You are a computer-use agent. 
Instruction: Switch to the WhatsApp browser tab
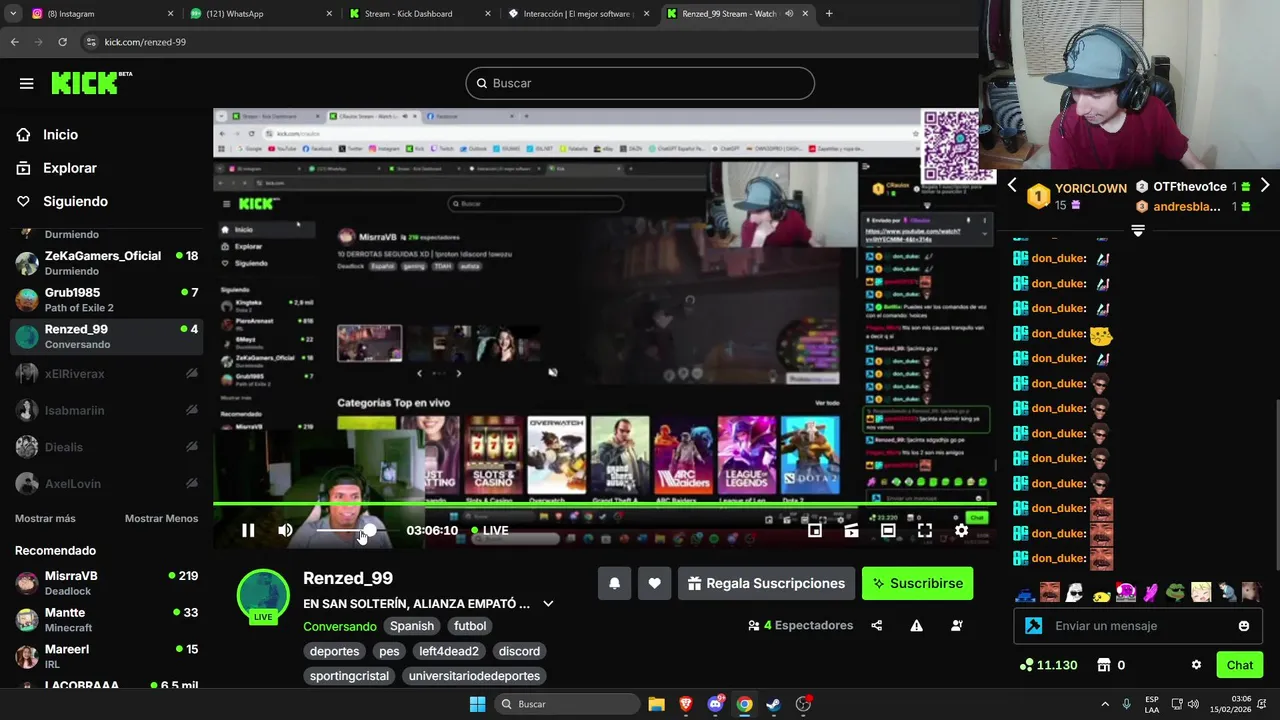coord(260,14)
